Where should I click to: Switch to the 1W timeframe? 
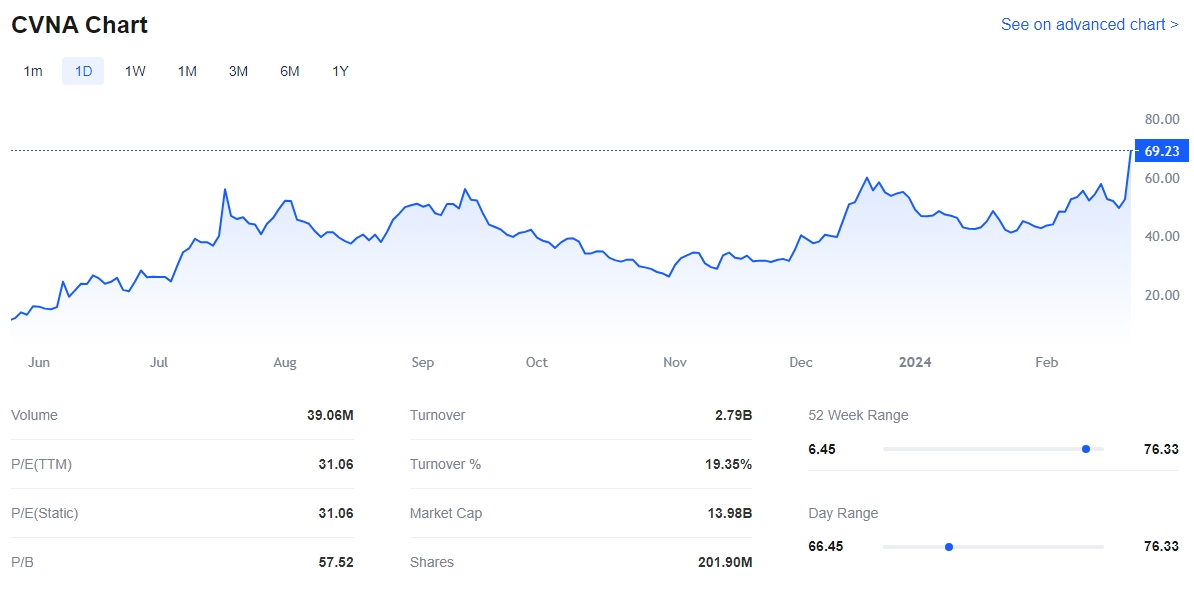(x=135, y=71)
